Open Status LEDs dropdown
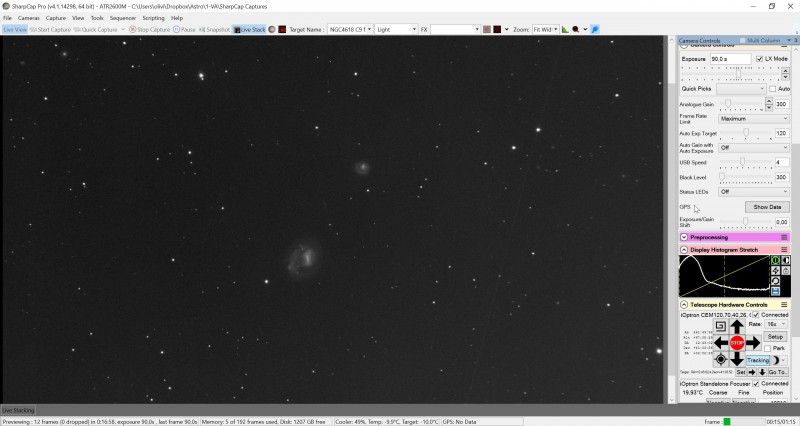 coord(754,192)
